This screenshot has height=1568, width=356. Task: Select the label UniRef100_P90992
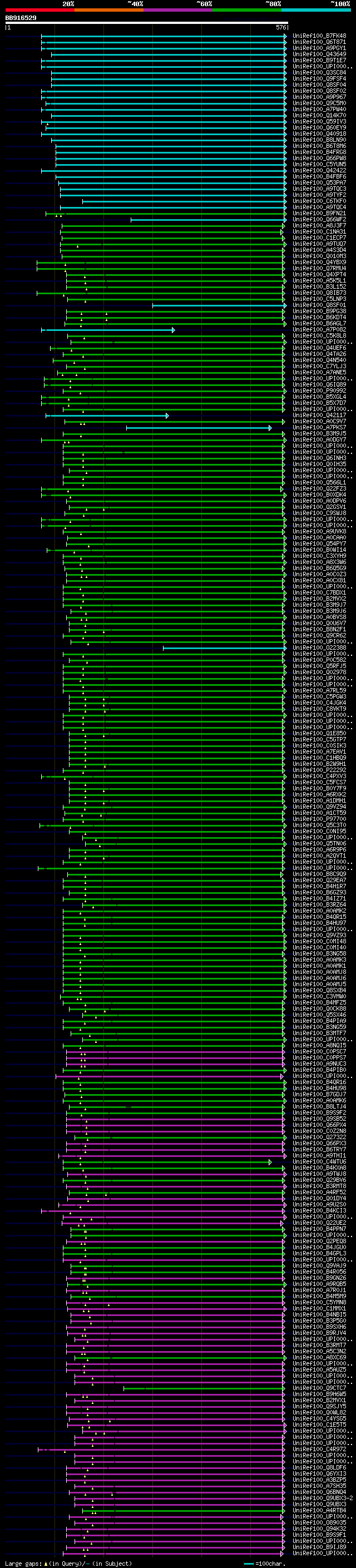tap(319, 391)
